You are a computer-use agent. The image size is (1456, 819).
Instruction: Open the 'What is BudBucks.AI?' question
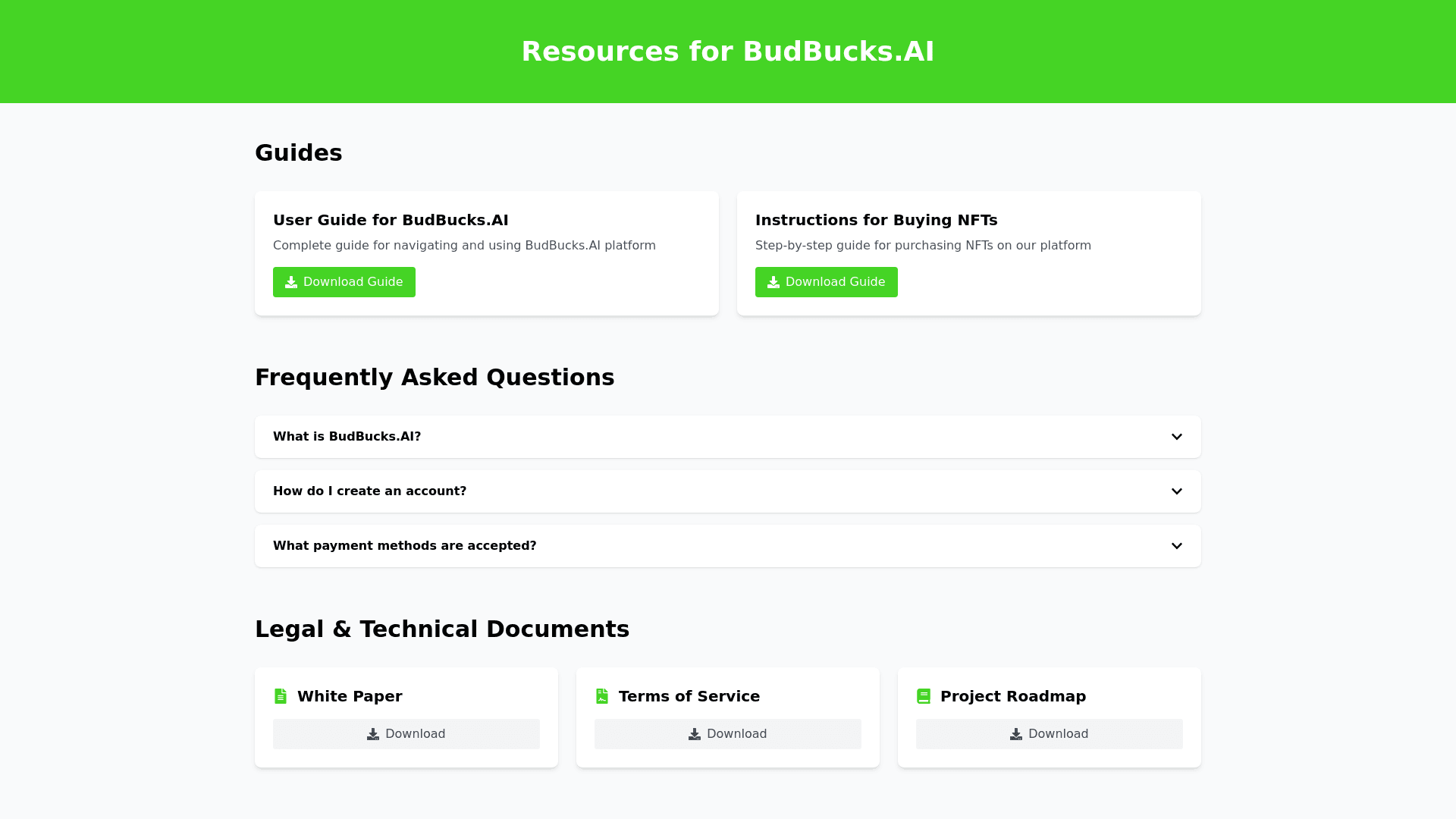(x=347, y=437)
